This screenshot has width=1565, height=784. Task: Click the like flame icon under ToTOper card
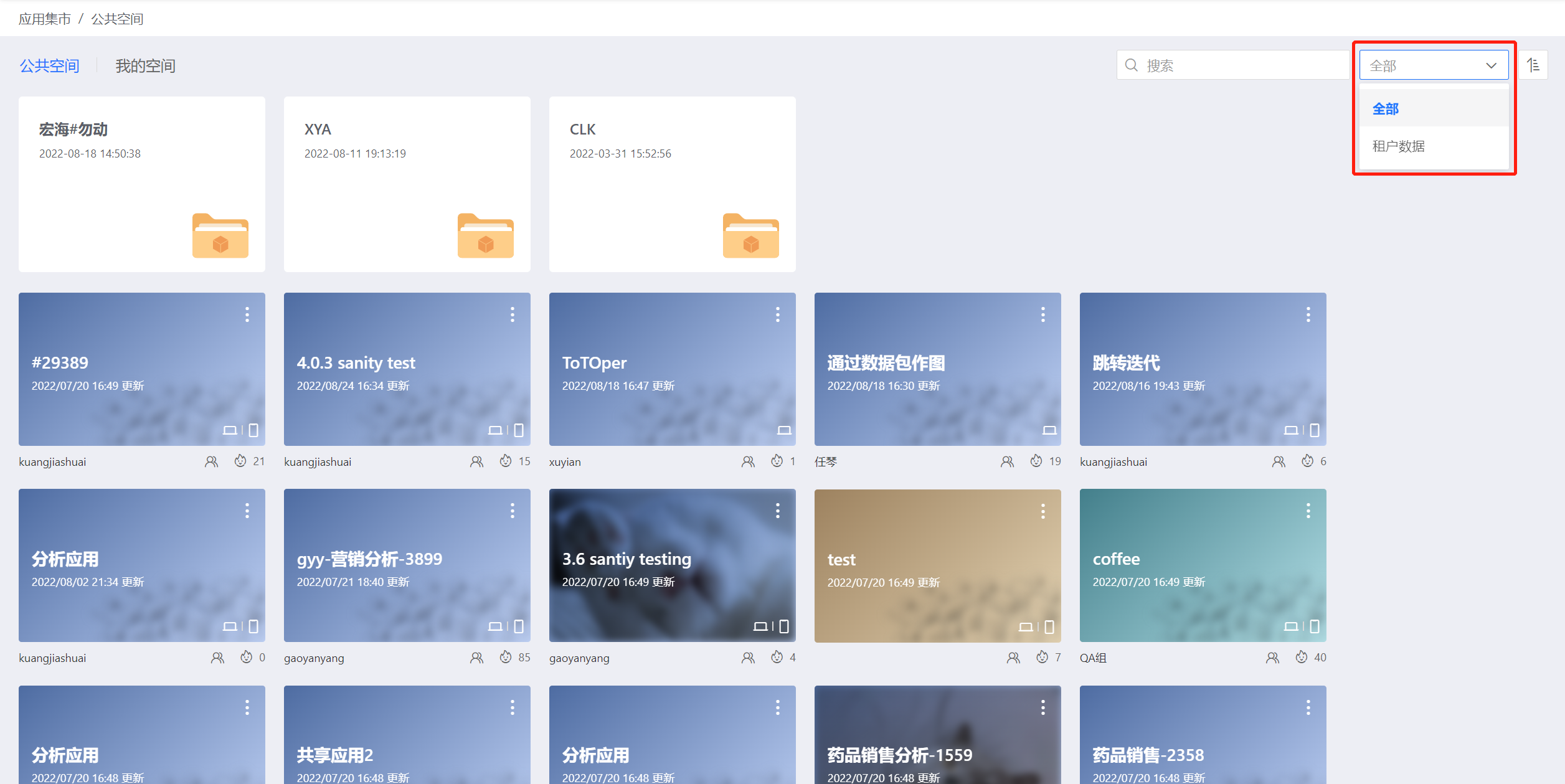[777, 461]
